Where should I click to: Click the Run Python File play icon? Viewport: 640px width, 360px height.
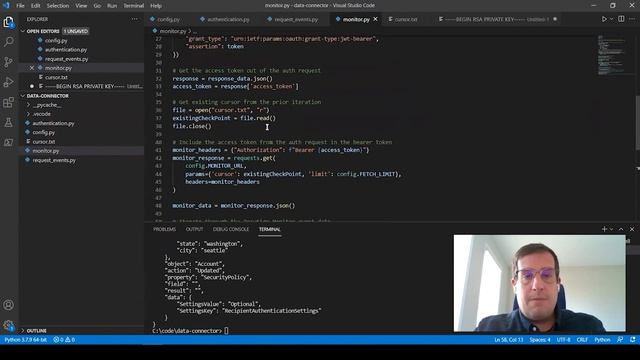coord(604,19)
